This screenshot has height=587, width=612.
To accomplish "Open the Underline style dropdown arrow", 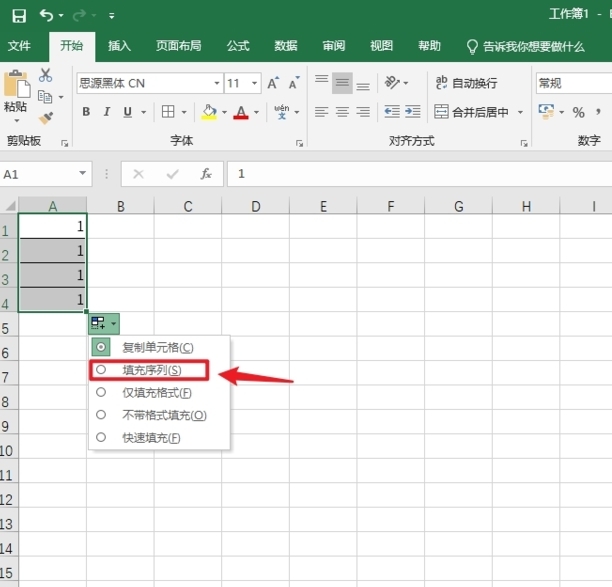I will [144, 112].
